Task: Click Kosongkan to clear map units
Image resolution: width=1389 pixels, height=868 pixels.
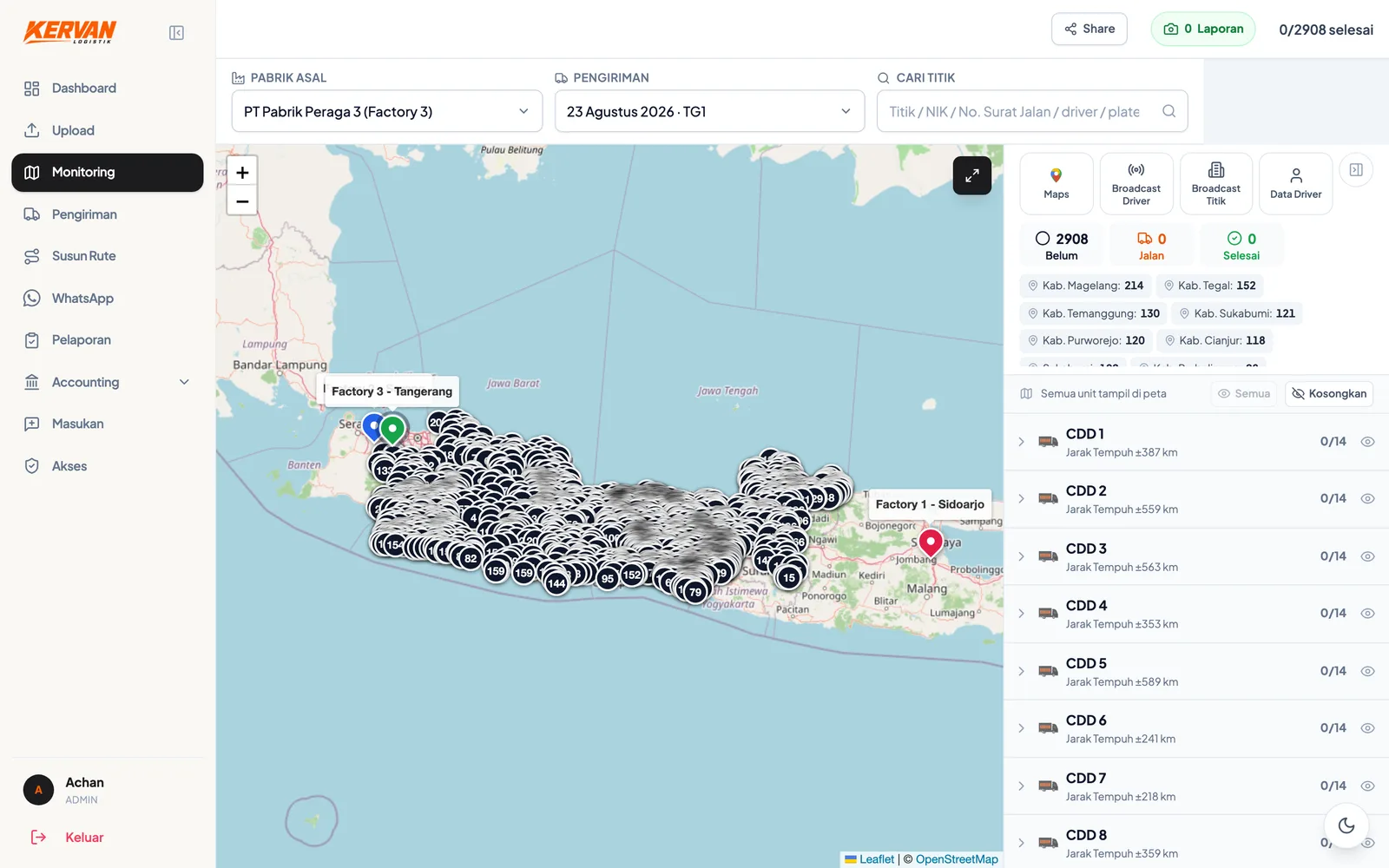Action: click(x=1329, y=393)
